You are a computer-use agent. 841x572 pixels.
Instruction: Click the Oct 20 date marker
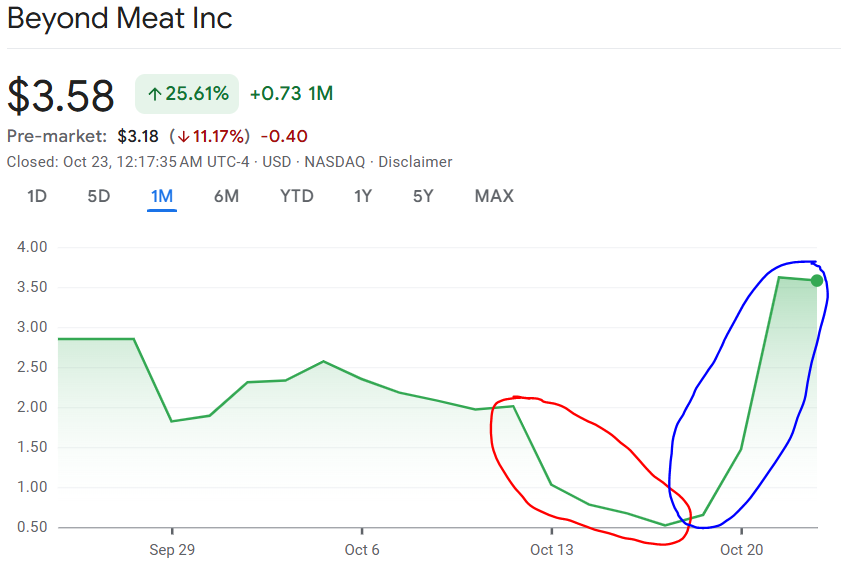tap(741, 549)
